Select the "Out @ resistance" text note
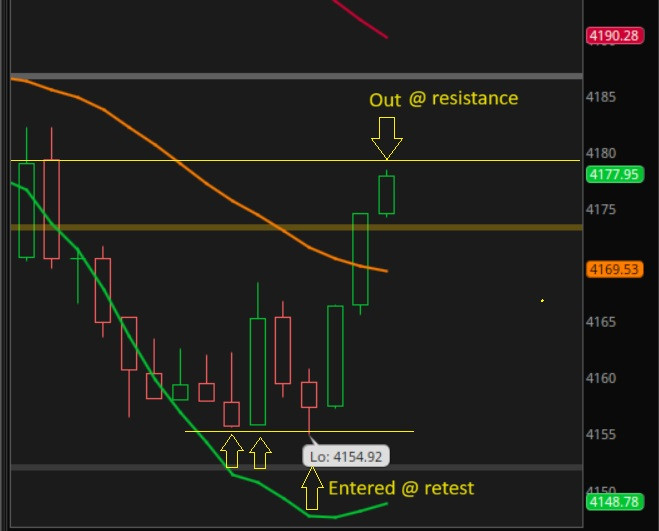The height and width of the screenshot is (531, 659). point(443,99)
